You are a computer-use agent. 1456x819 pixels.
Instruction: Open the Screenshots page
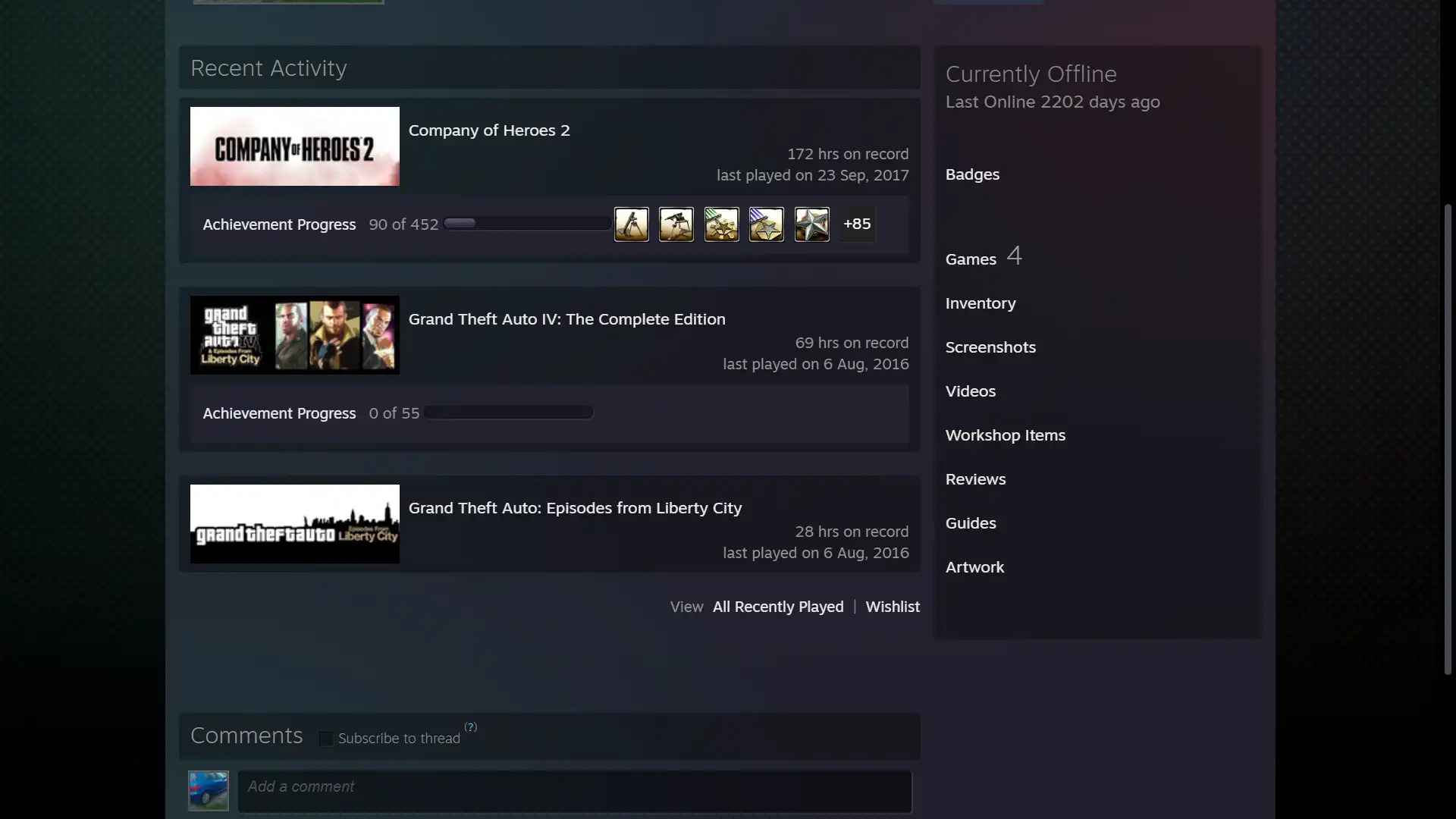[990, 347]
